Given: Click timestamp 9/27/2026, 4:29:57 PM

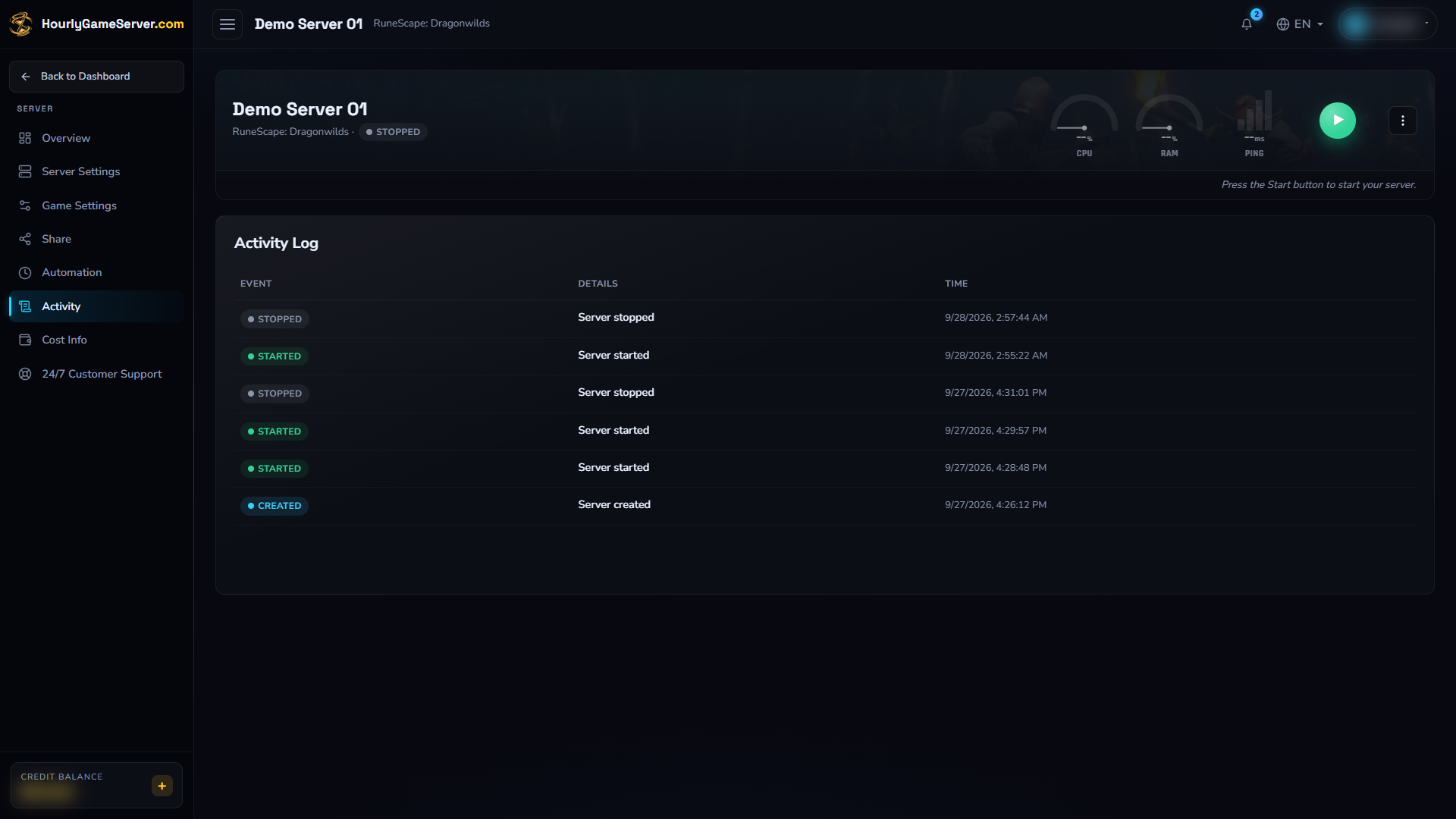Looking at the screenshot, I should [x=996, y=431].
